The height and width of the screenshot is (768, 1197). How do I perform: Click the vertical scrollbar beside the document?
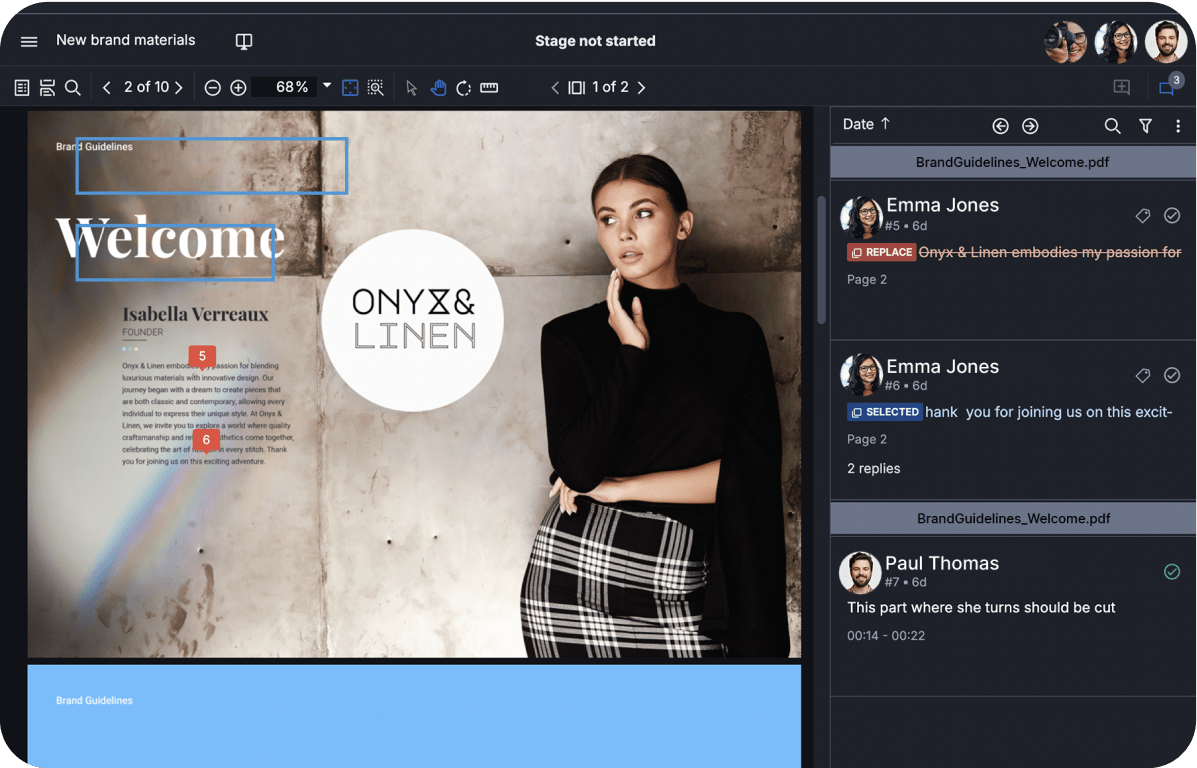(x=821, y=260)
